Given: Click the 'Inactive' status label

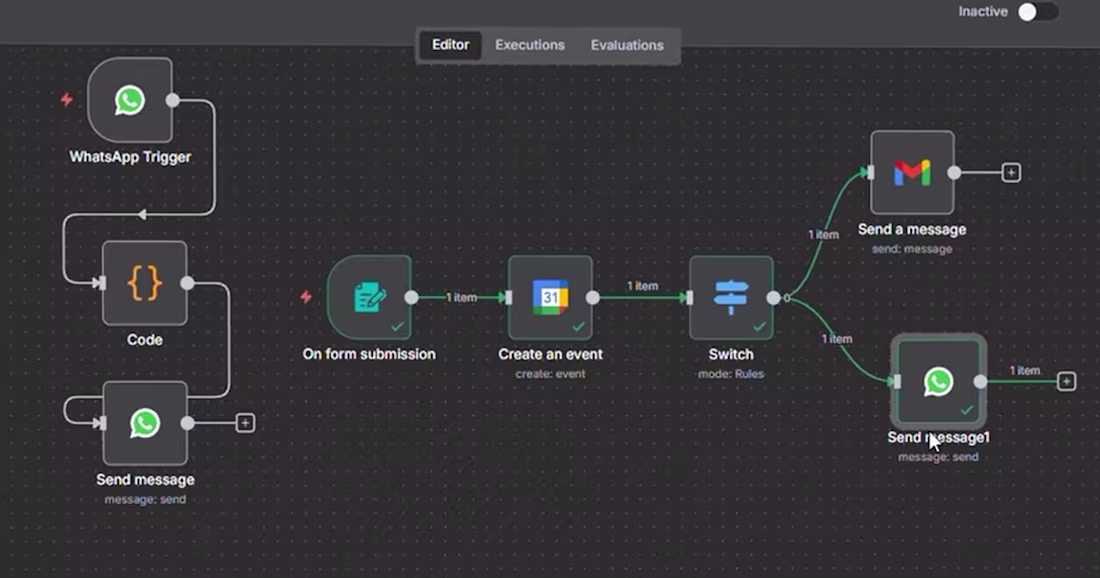Looking at the screenshot, I should pos(983,12).
